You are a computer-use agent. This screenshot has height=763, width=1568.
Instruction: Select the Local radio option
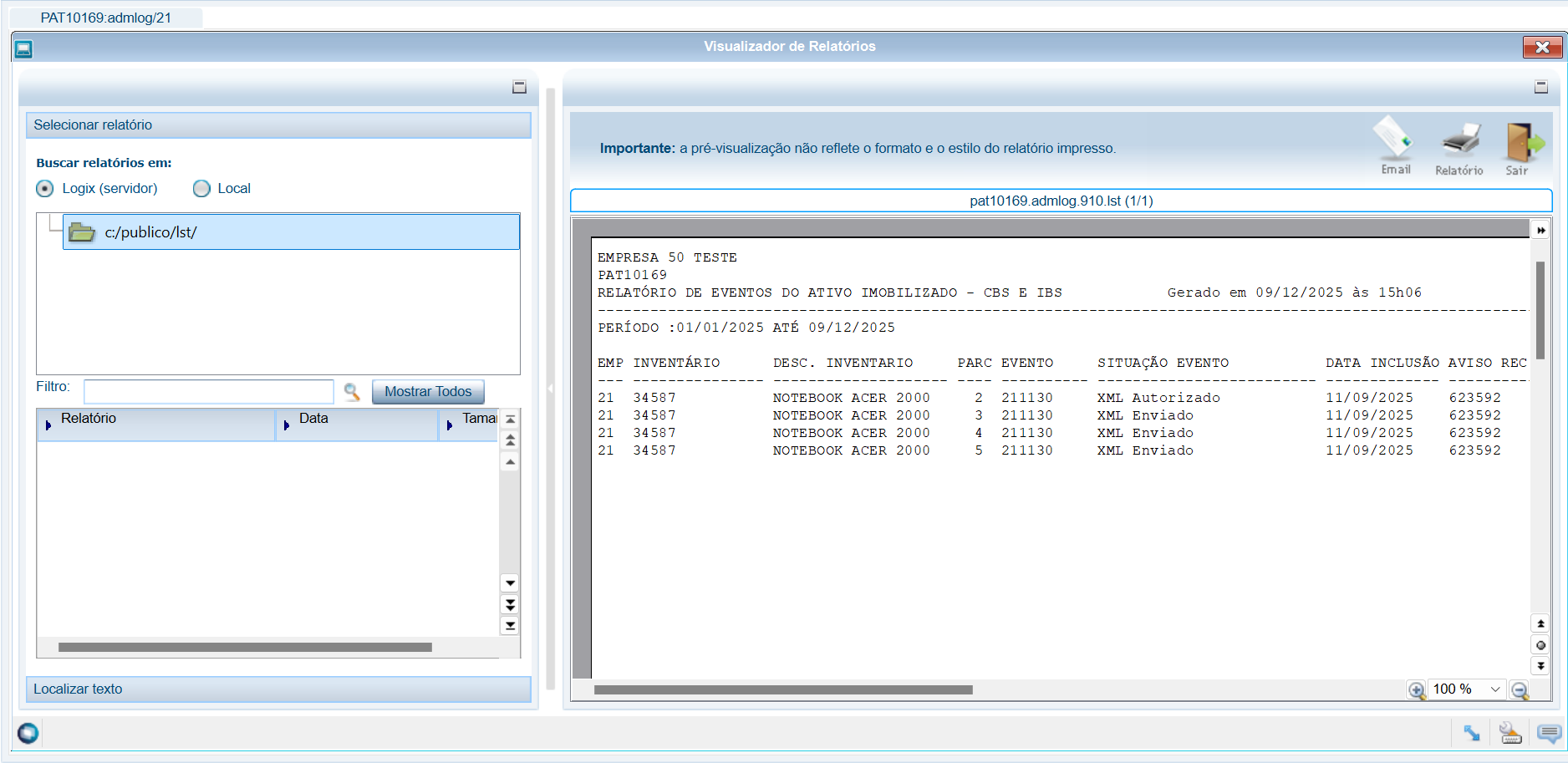pos(201,189)
